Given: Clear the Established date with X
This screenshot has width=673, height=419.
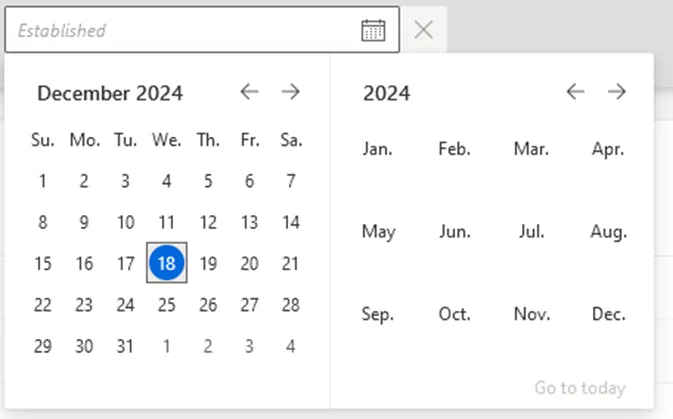Looking at the screenshot, I should point(423,30).
